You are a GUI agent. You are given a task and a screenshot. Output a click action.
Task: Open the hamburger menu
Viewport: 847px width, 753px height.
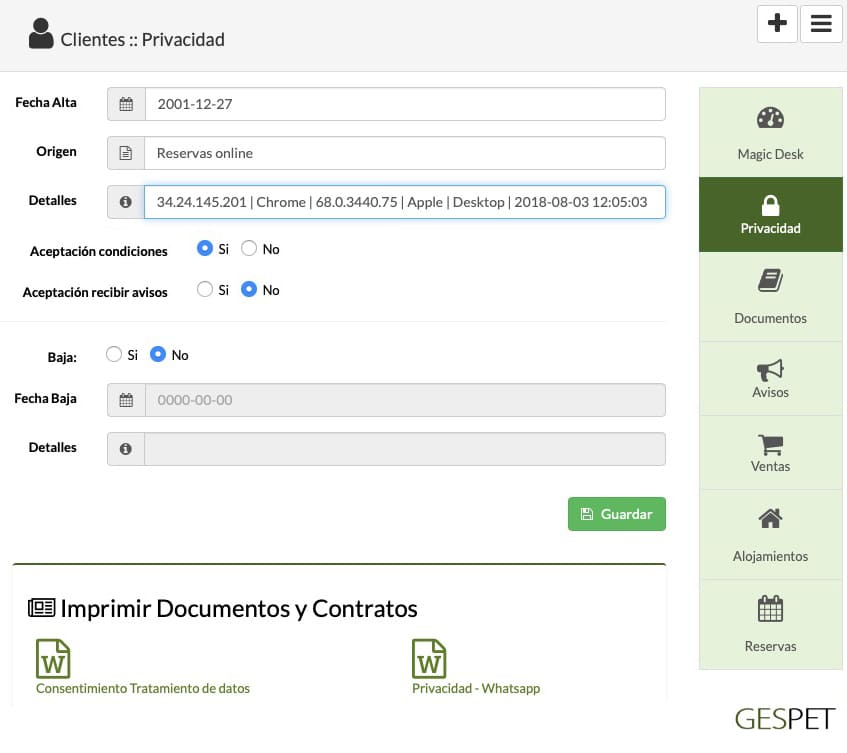(x=821, y=24)
